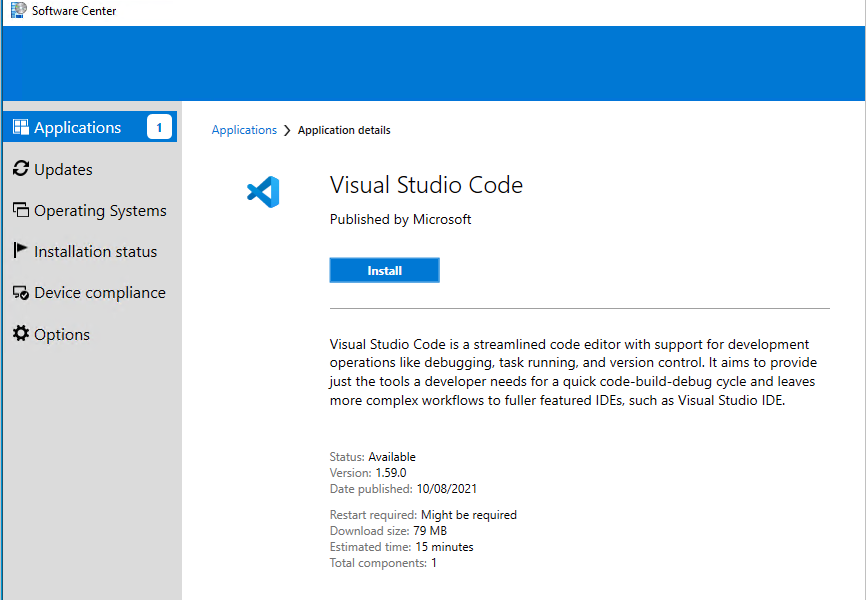The width and height of the screenshot is (866, 600).
Task: Click the Updates refresh icon
Action: tap(19, 169)
